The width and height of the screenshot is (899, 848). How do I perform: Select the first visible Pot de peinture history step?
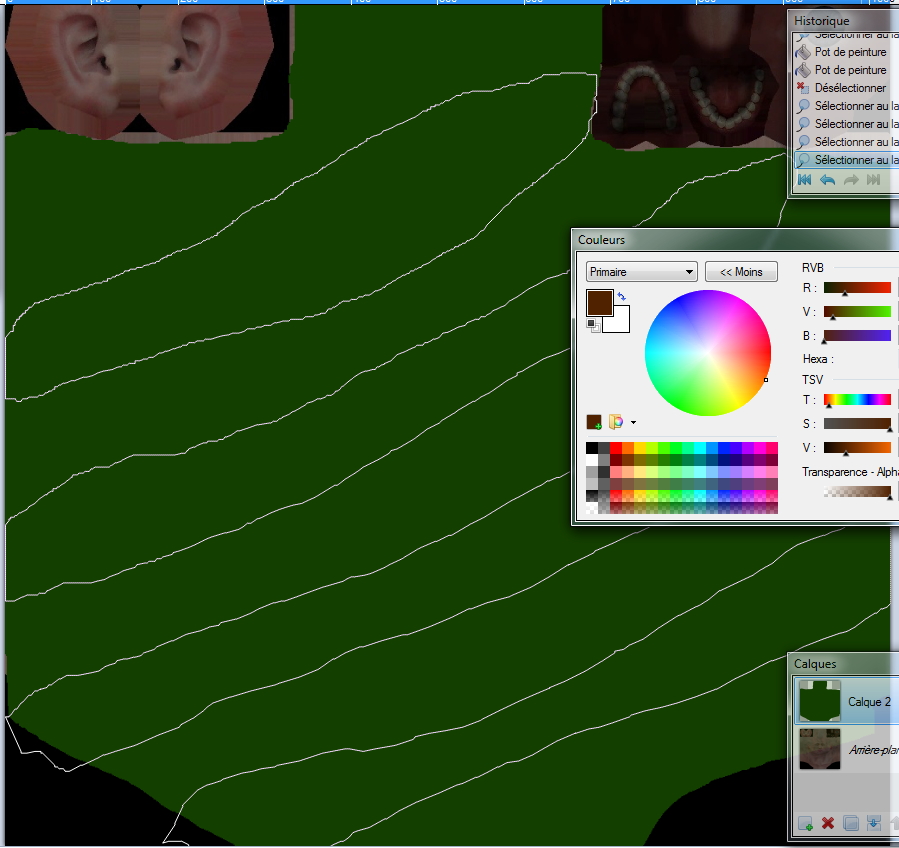850,52
